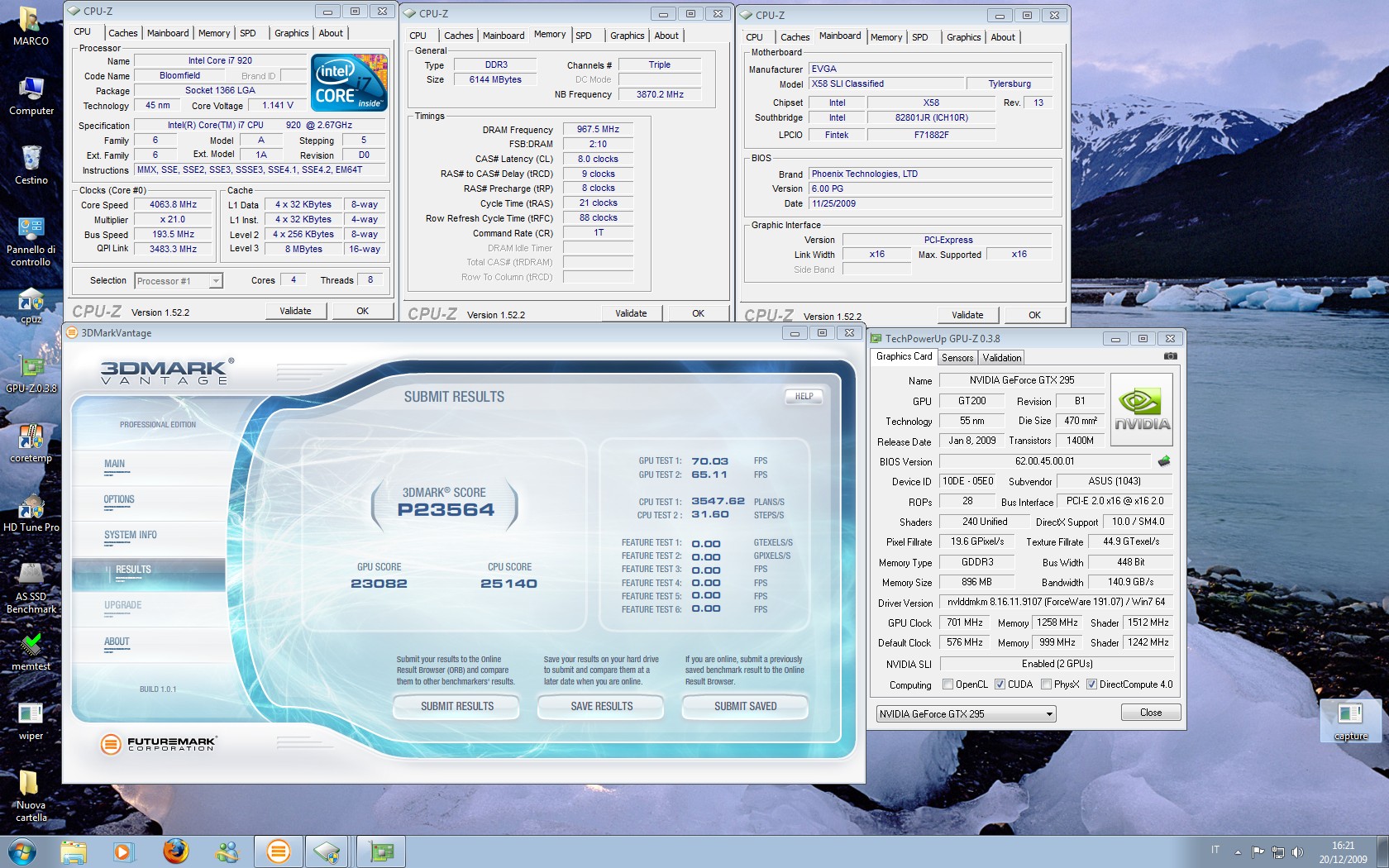The height and width of the screenshot is (868, 1389).
Task: Open the Nuova cartella folder icon
Action: [31, 795]
